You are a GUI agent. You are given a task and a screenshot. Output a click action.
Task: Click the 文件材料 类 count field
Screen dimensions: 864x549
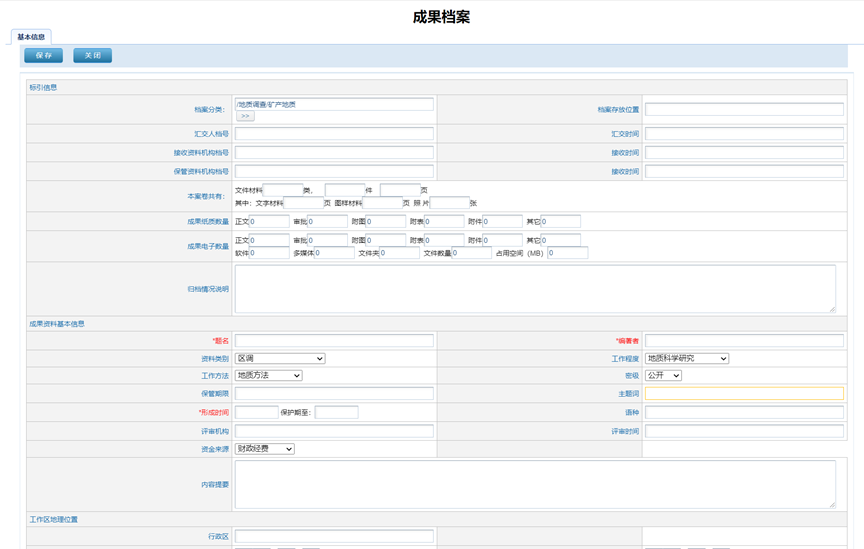283,190
